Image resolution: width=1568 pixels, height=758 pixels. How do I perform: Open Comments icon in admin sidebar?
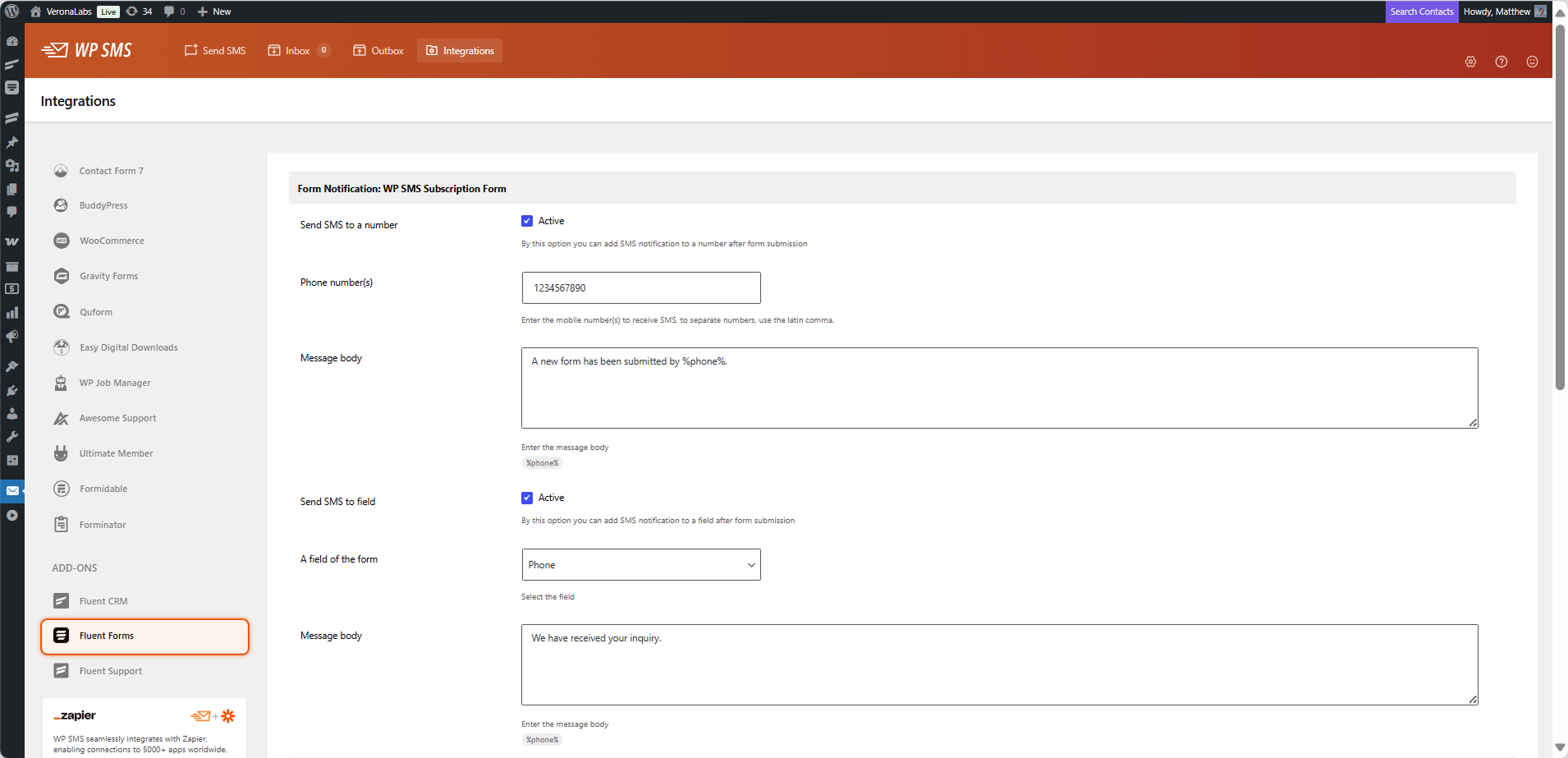click(11, 212)
